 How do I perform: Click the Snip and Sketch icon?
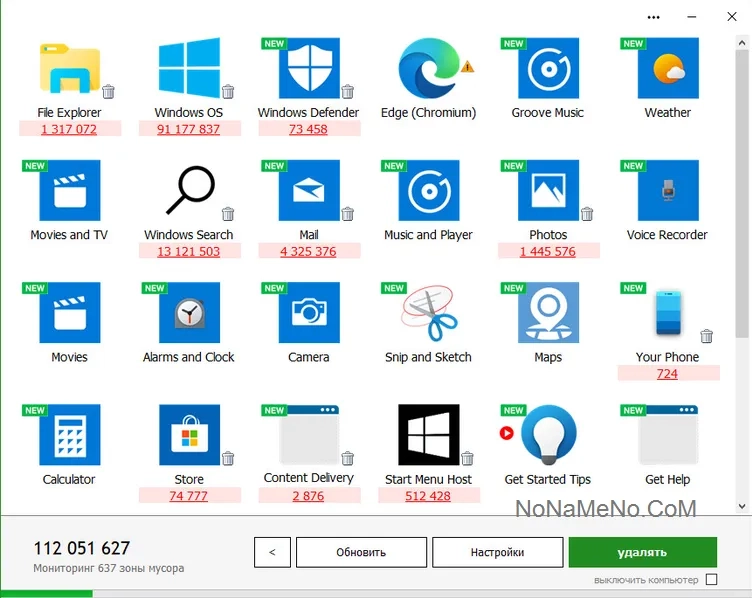point(428,312)
